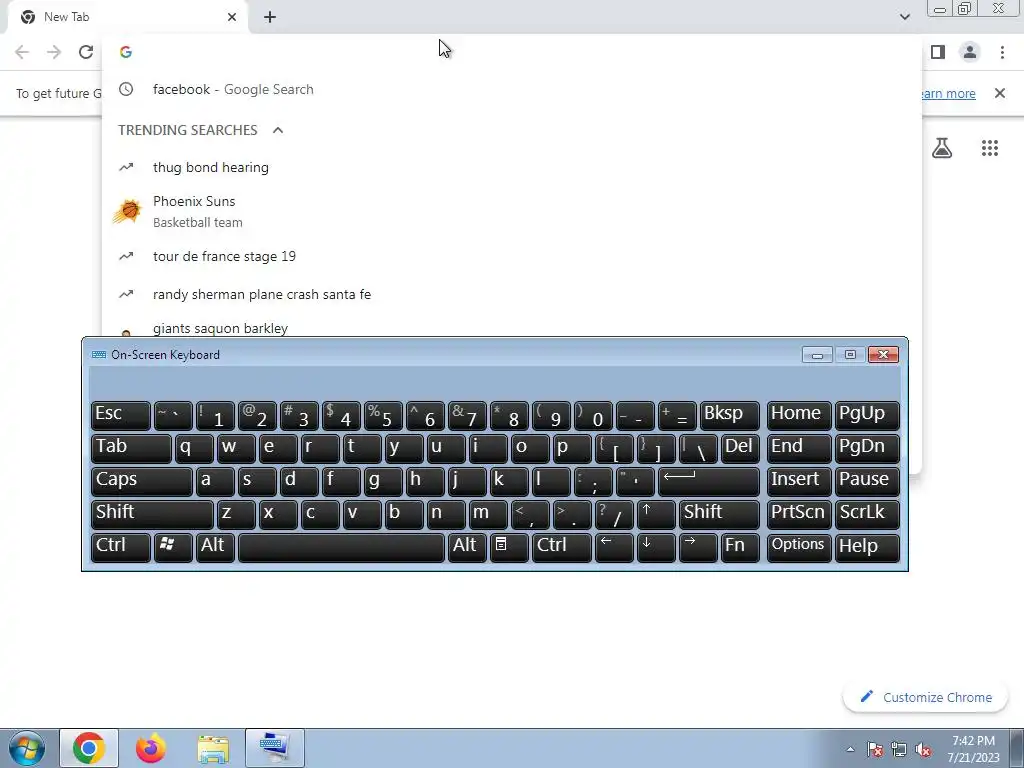The height and width of the screenshot is (768, 1024).
Task: Click the space bar key
Action: (341, 547)
